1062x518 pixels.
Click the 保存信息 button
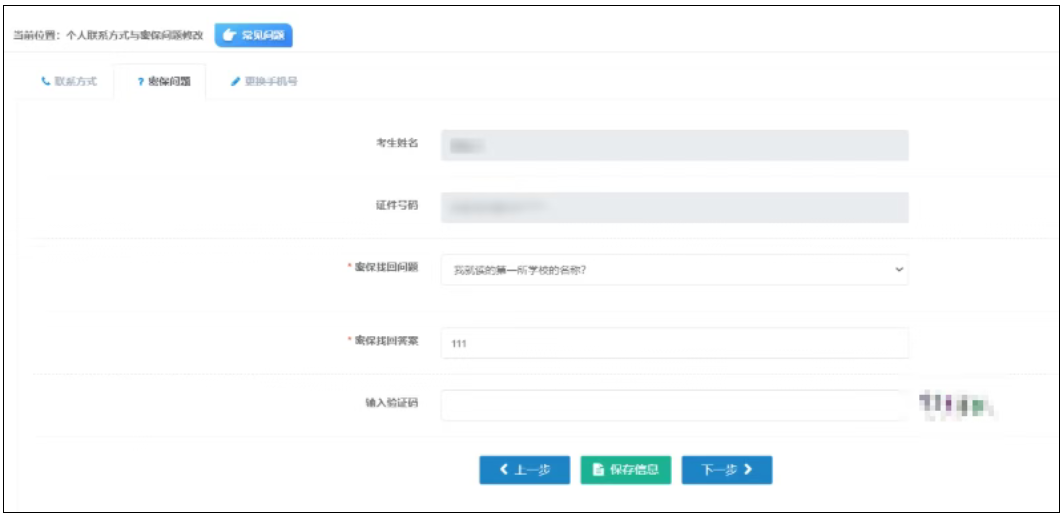tap(626, 470)
